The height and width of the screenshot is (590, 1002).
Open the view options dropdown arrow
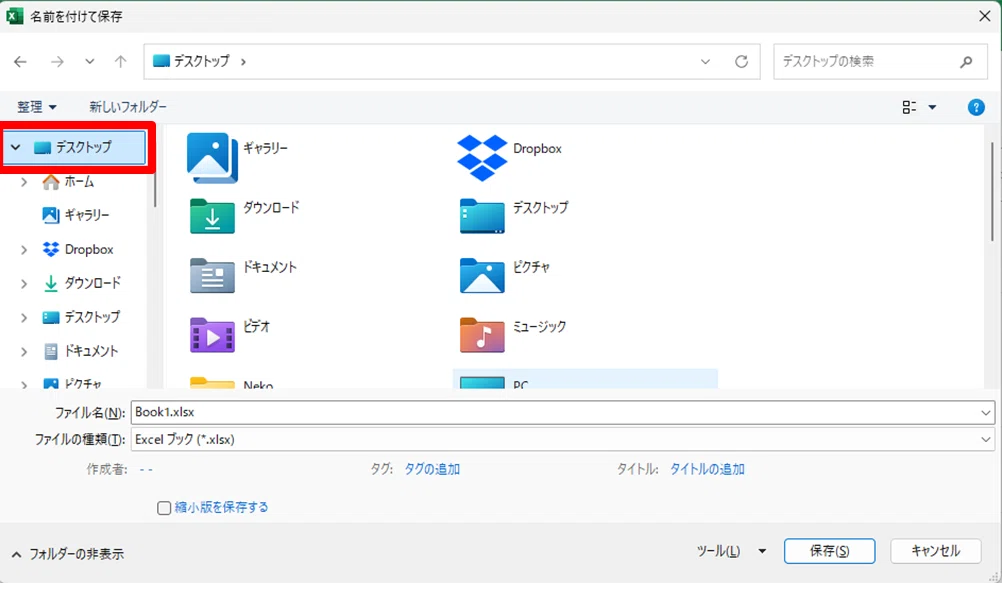(x=932, y=107)
